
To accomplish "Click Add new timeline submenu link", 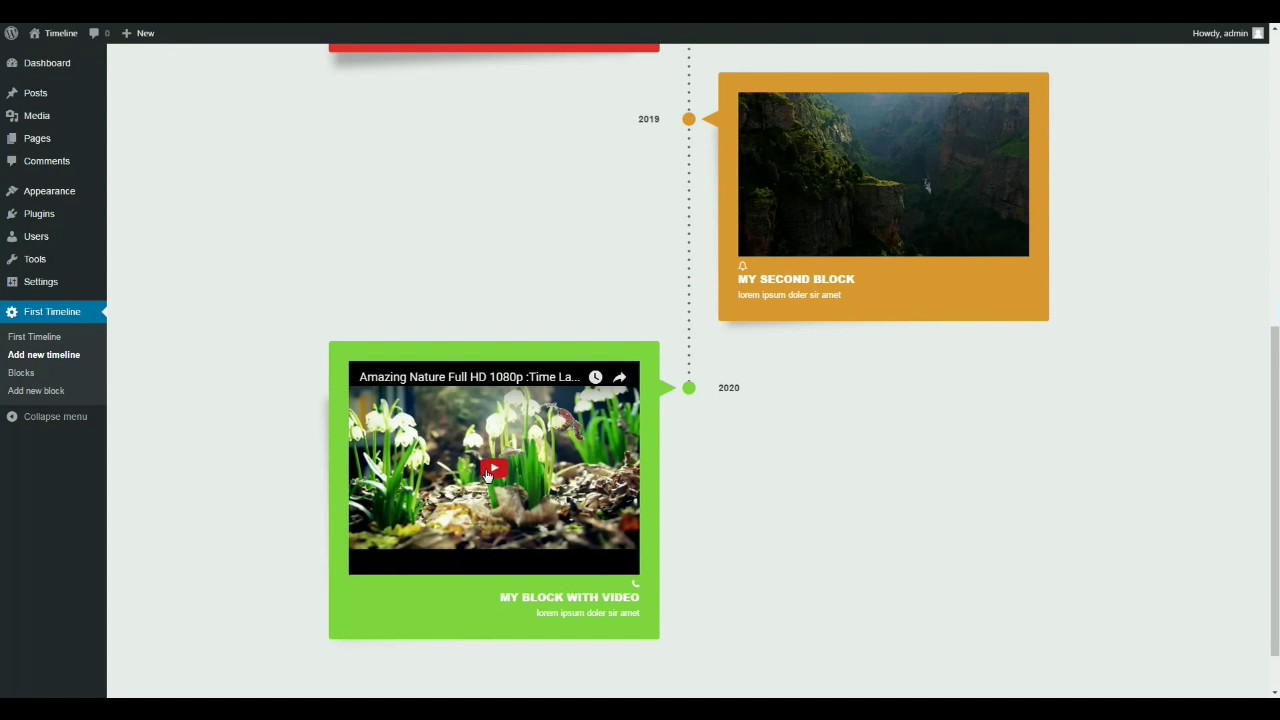I will pos(44,355).
